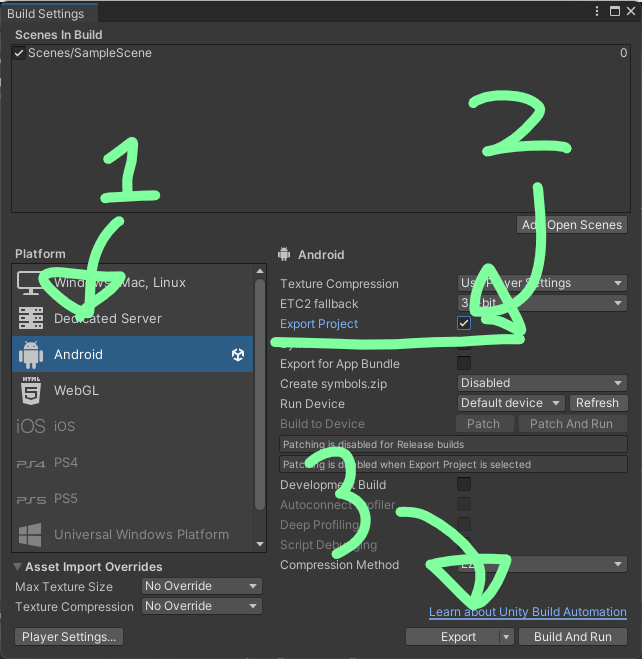This screenshot has width=642, height=659.
Task: Click the PS4 logo icon
Action: tap(31, 464)
